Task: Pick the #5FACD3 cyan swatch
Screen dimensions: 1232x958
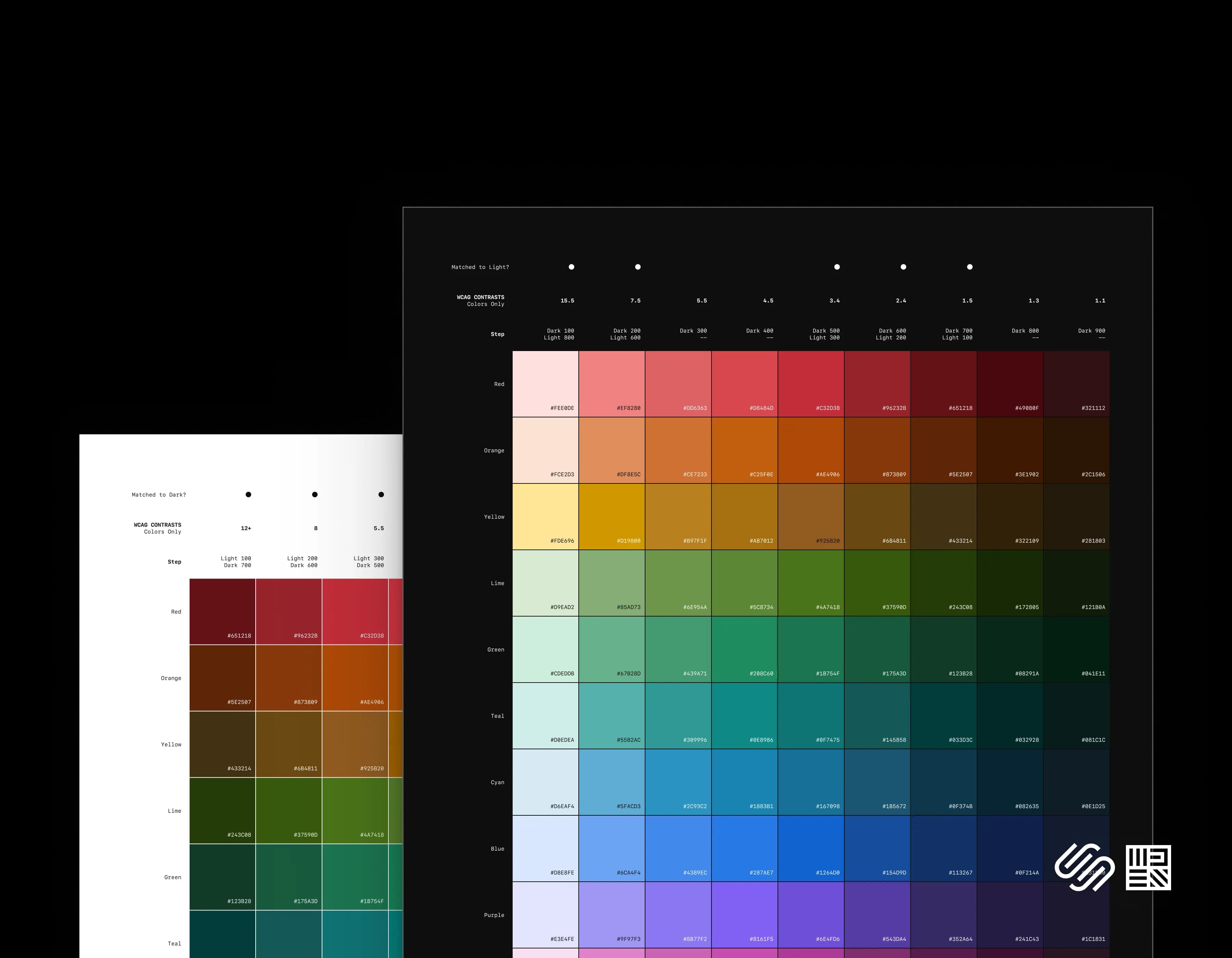Action: [612, 782]
